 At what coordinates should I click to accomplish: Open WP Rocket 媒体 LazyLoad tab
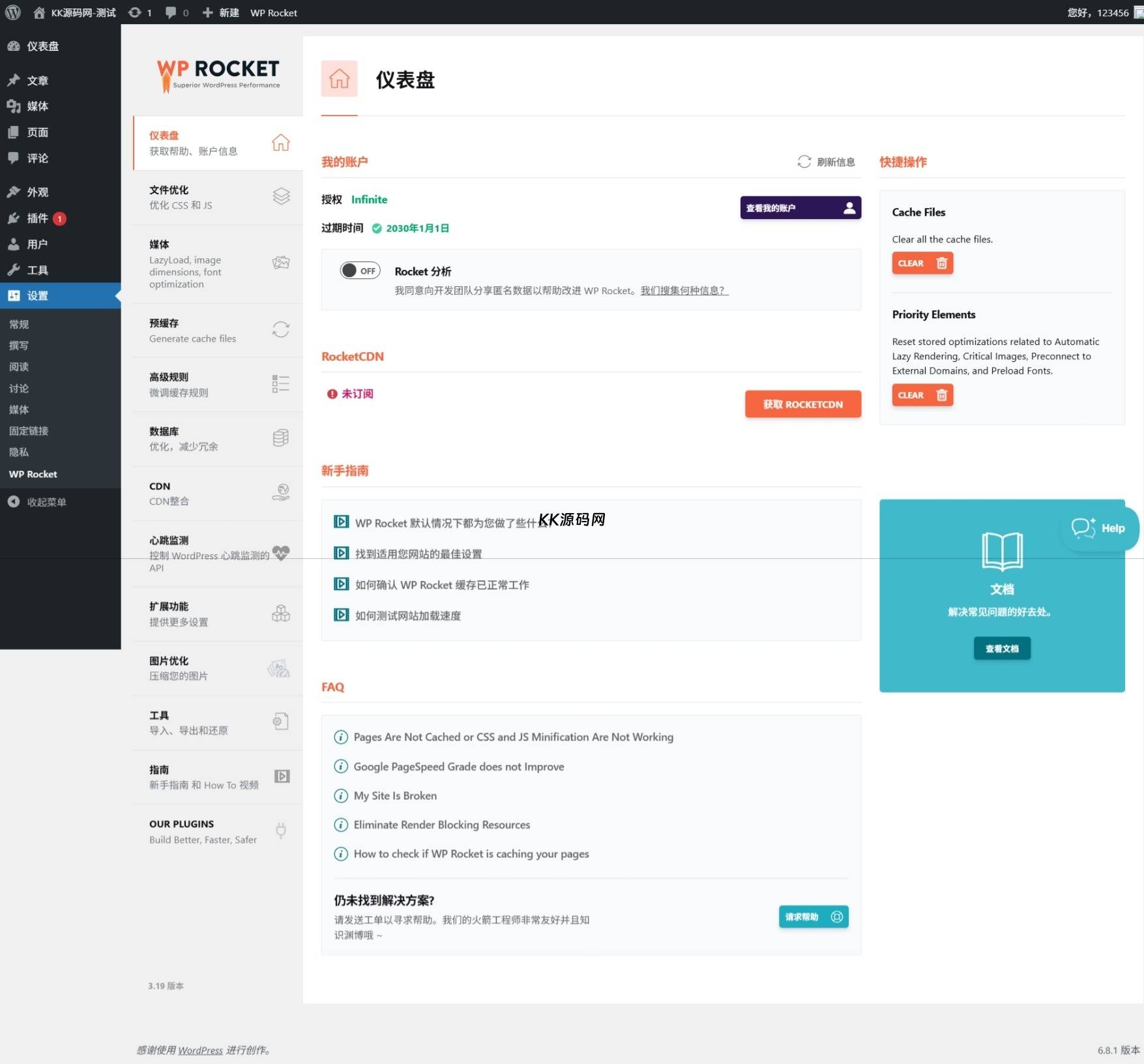pos(218,264)
